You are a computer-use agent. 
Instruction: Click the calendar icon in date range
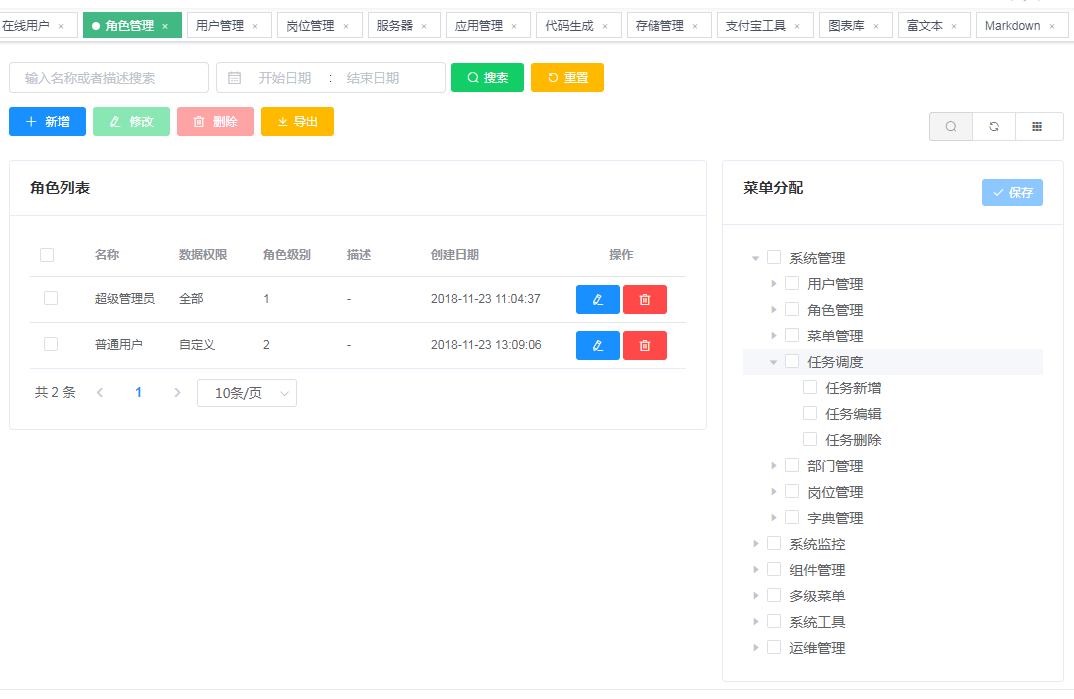pos(234,78)
